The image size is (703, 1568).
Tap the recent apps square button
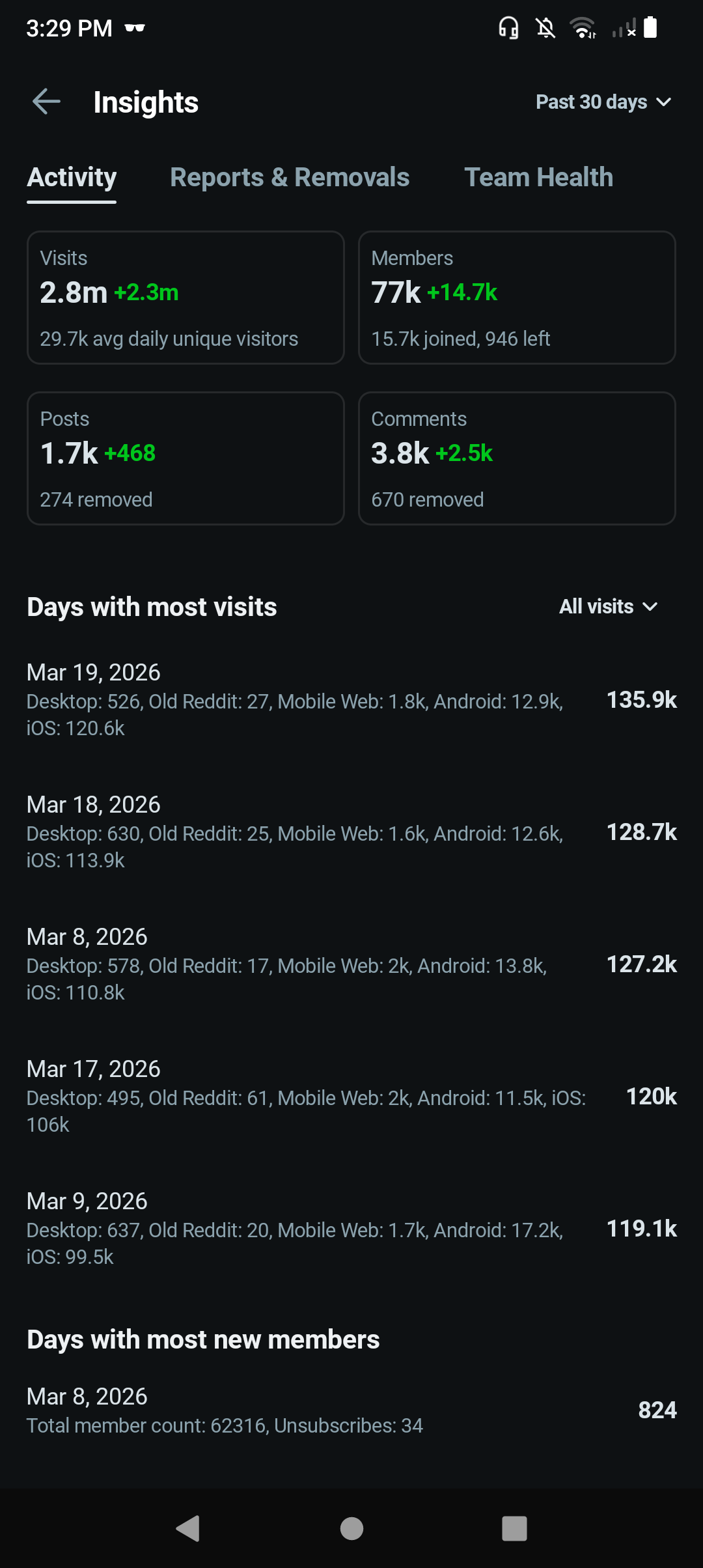click(x=514, y=1528)
